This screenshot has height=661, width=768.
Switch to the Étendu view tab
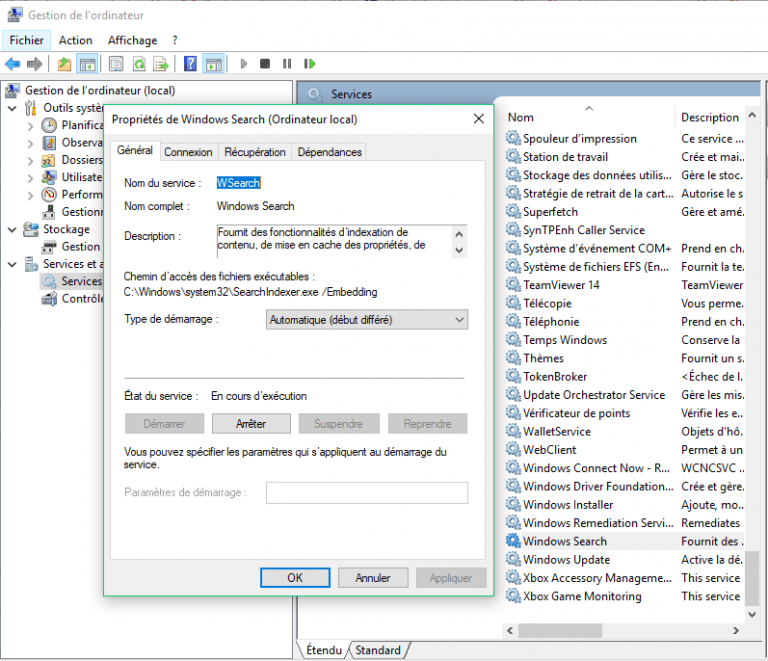point(324,650)
